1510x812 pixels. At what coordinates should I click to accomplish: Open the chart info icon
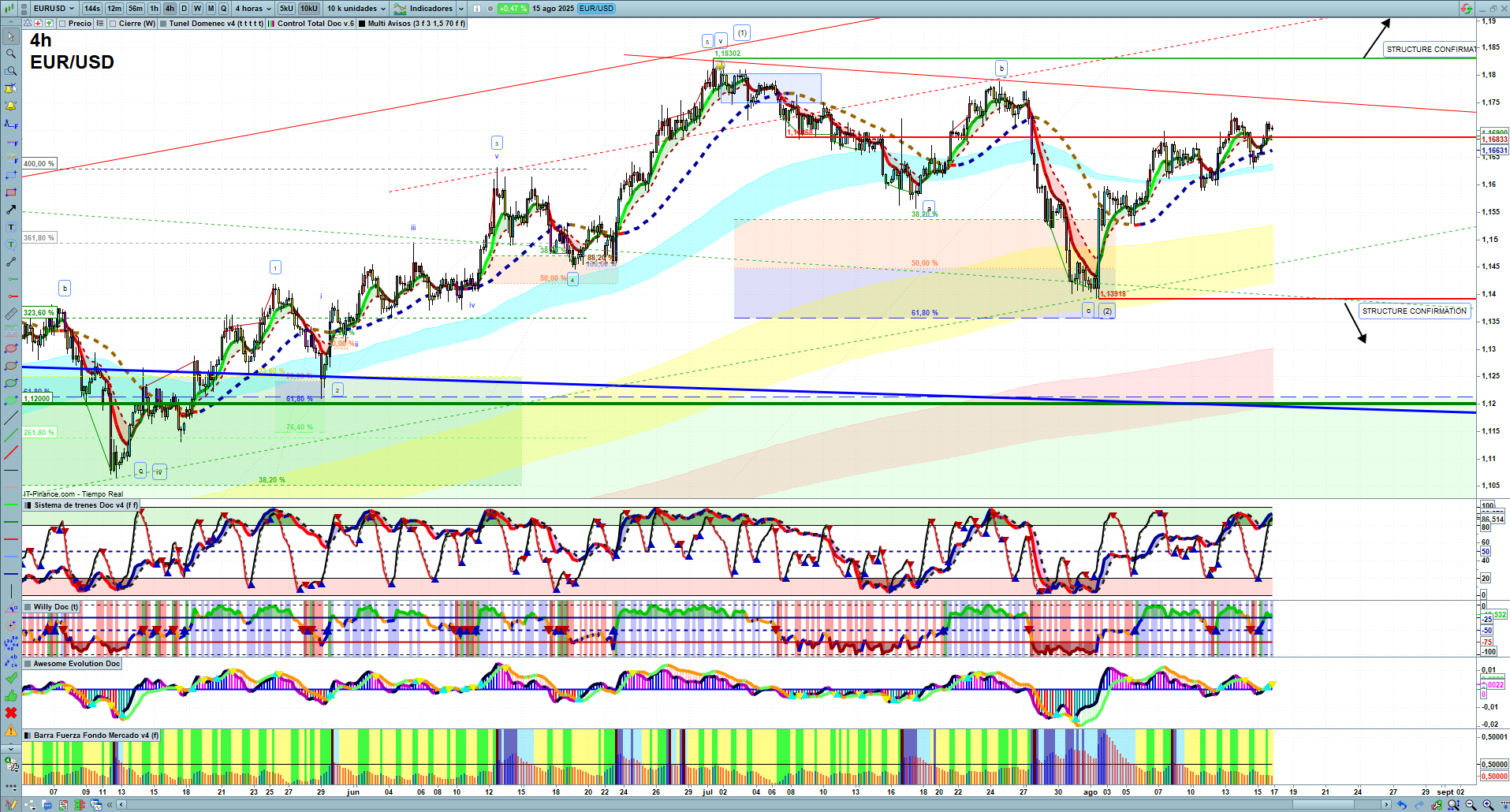coord(476,9)
